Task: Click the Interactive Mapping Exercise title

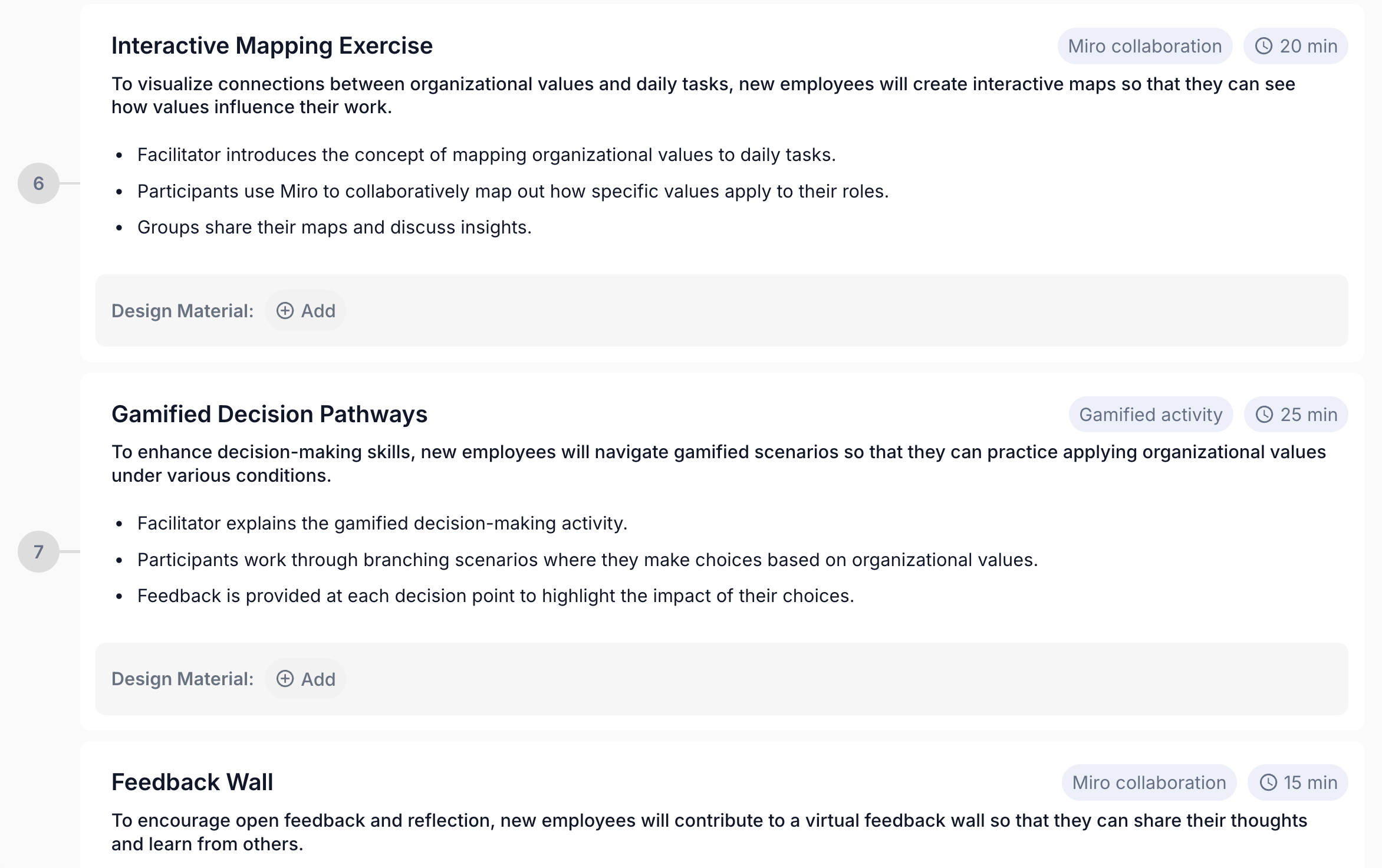Action: pyautogui.click(x=272, y=45)
